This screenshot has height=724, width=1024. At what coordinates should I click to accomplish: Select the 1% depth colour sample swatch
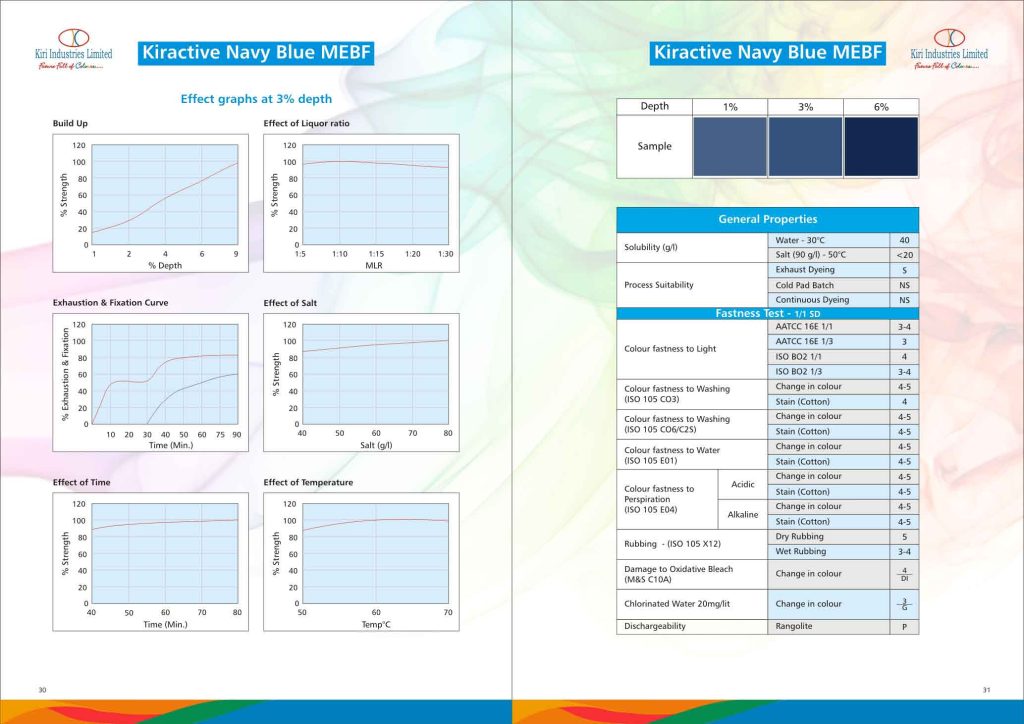729,147
